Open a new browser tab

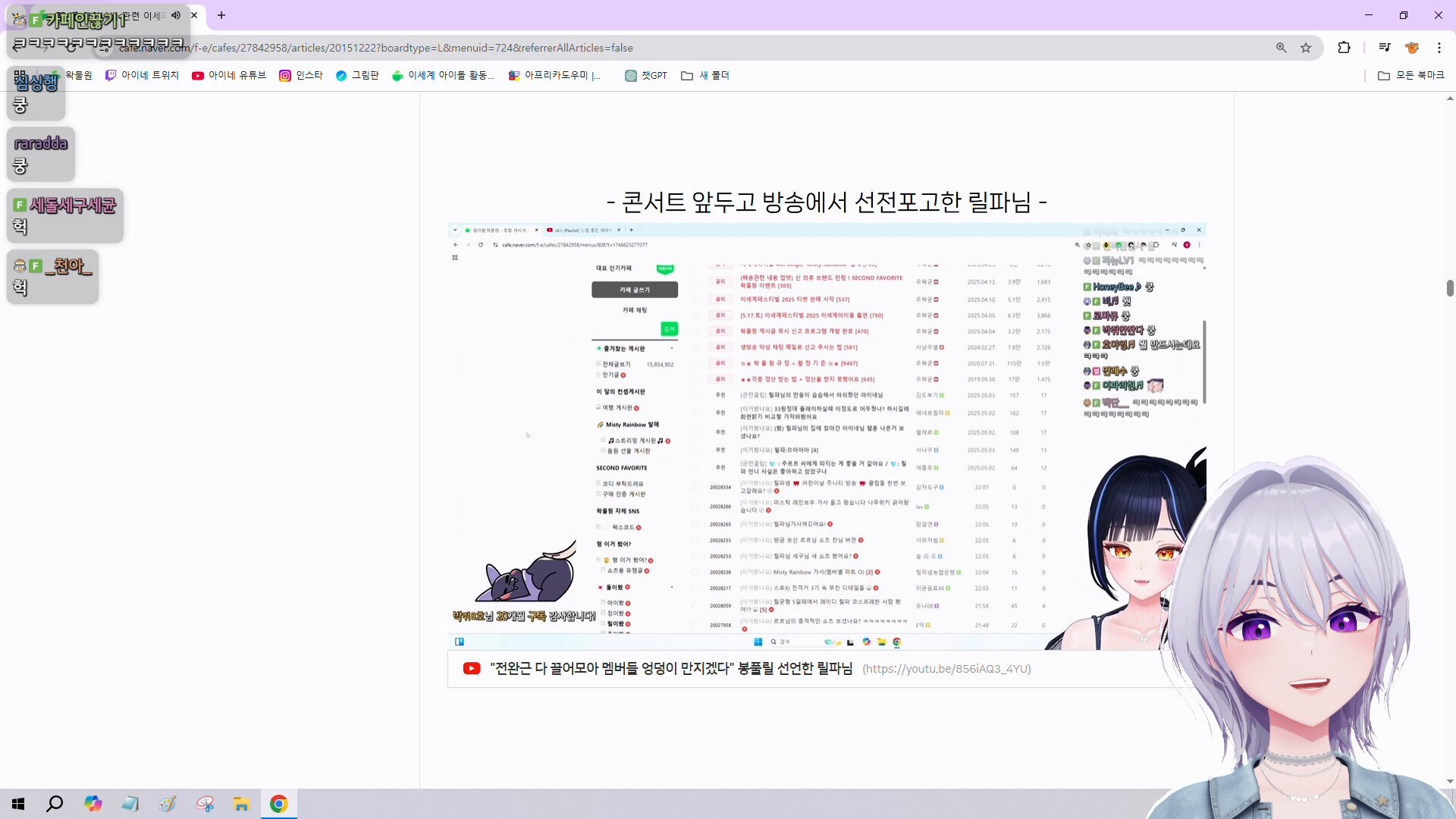[x=221, y=15]
